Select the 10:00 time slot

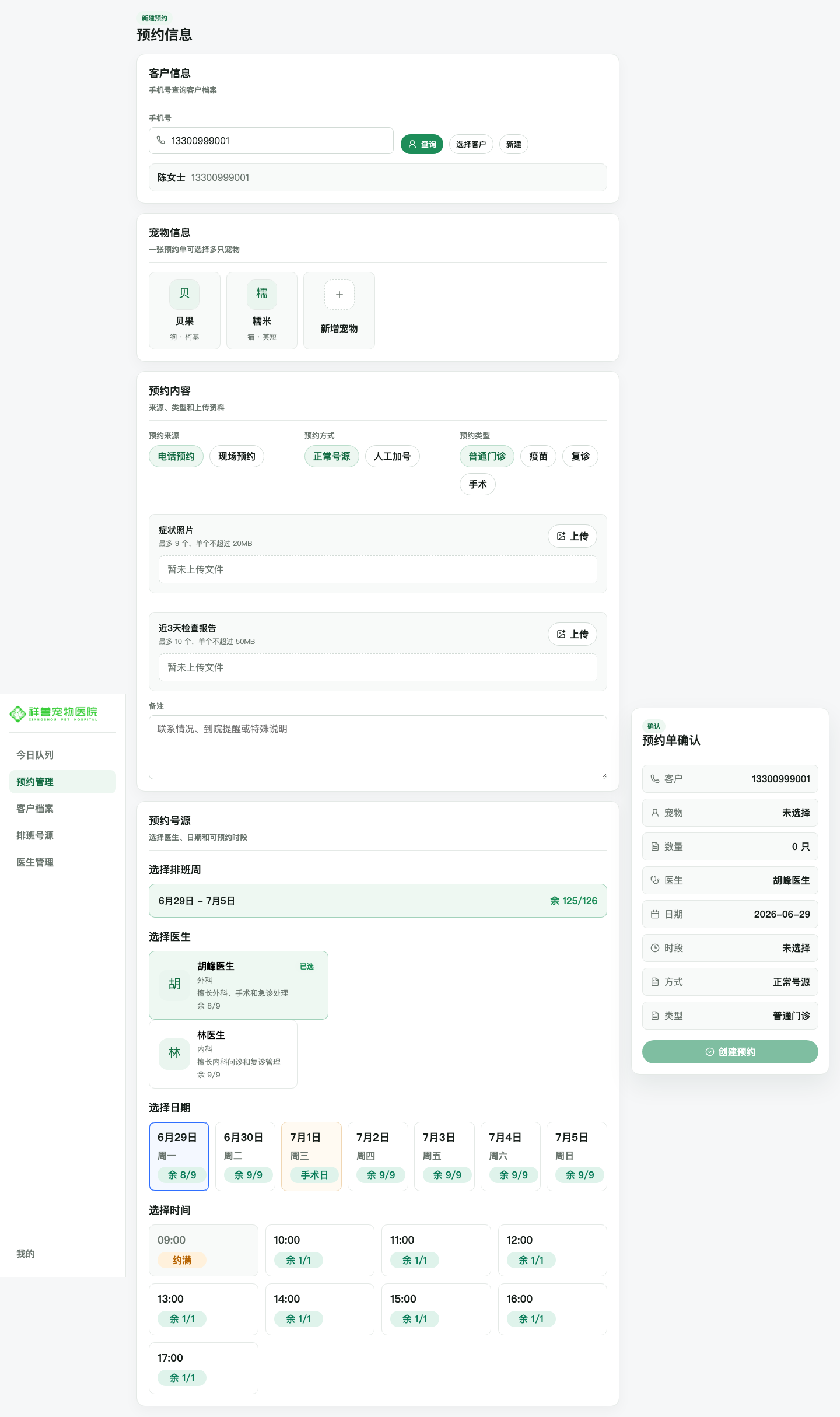click(x=320, y=1250)
